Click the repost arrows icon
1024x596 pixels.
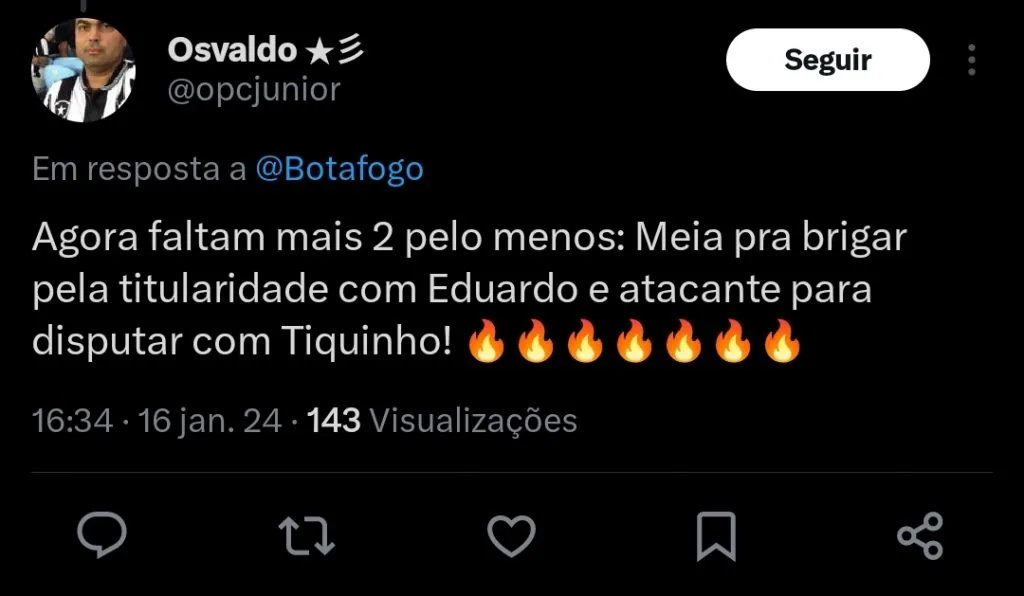[x=306, y=536]
